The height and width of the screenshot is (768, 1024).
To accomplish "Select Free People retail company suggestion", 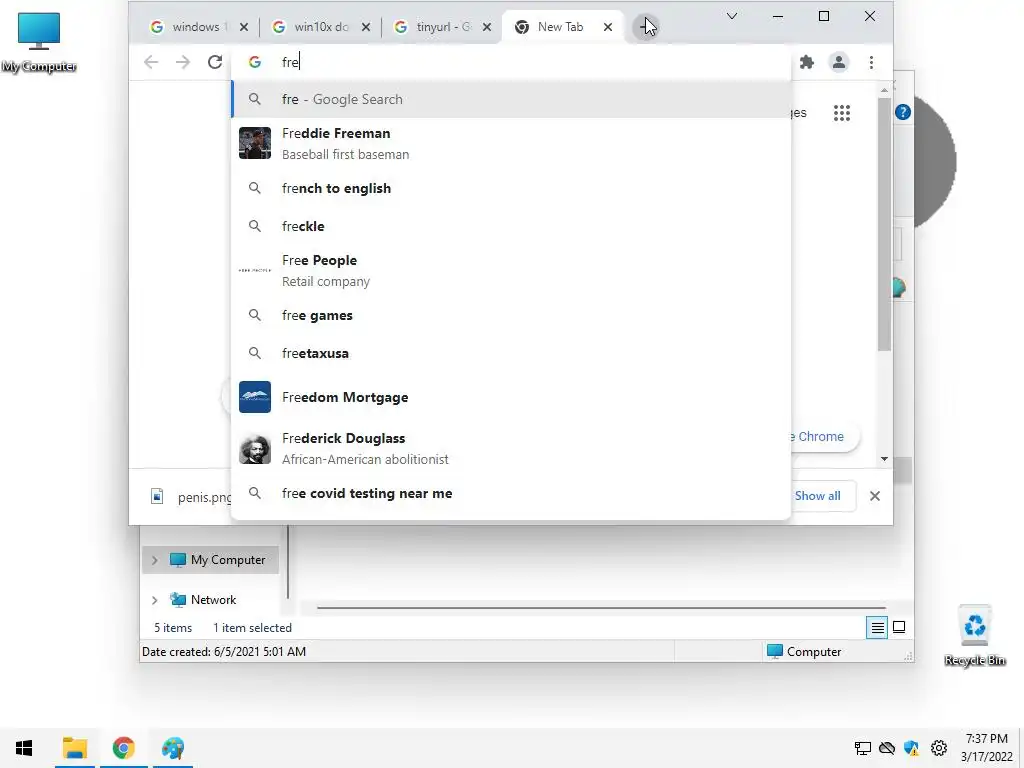I will (511, 270).
